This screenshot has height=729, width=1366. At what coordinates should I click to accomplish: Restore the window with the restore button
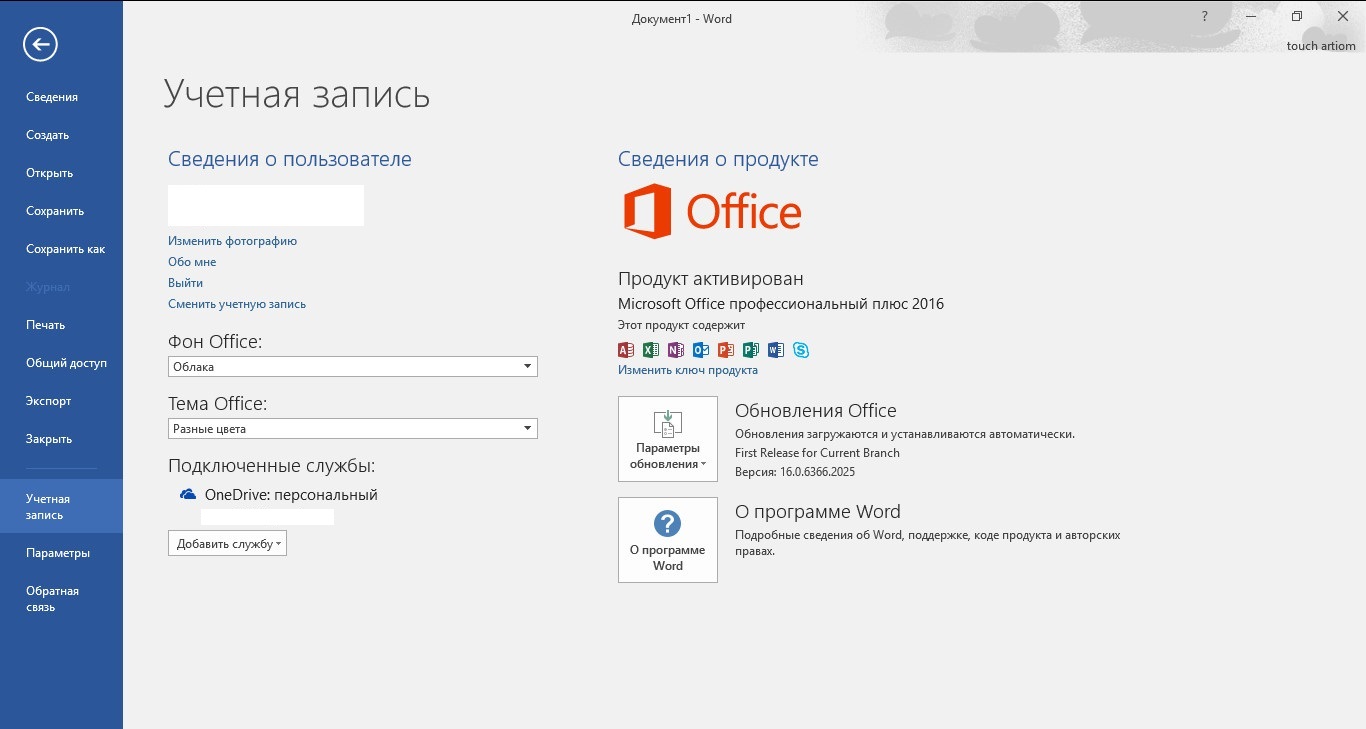(x=1297, y=17)
